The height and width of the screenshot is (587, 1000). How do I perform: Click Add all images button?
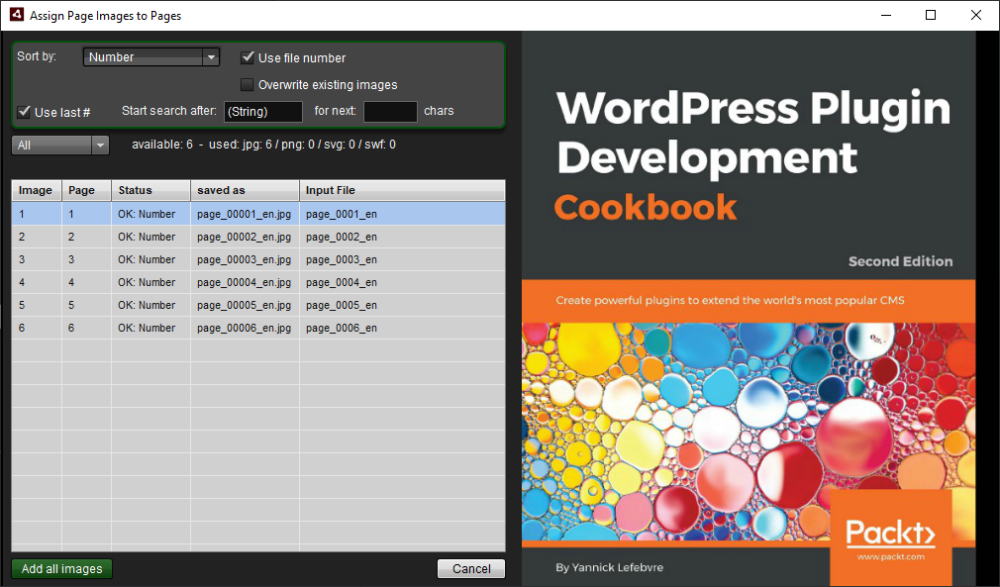click(x=62, y=568)
